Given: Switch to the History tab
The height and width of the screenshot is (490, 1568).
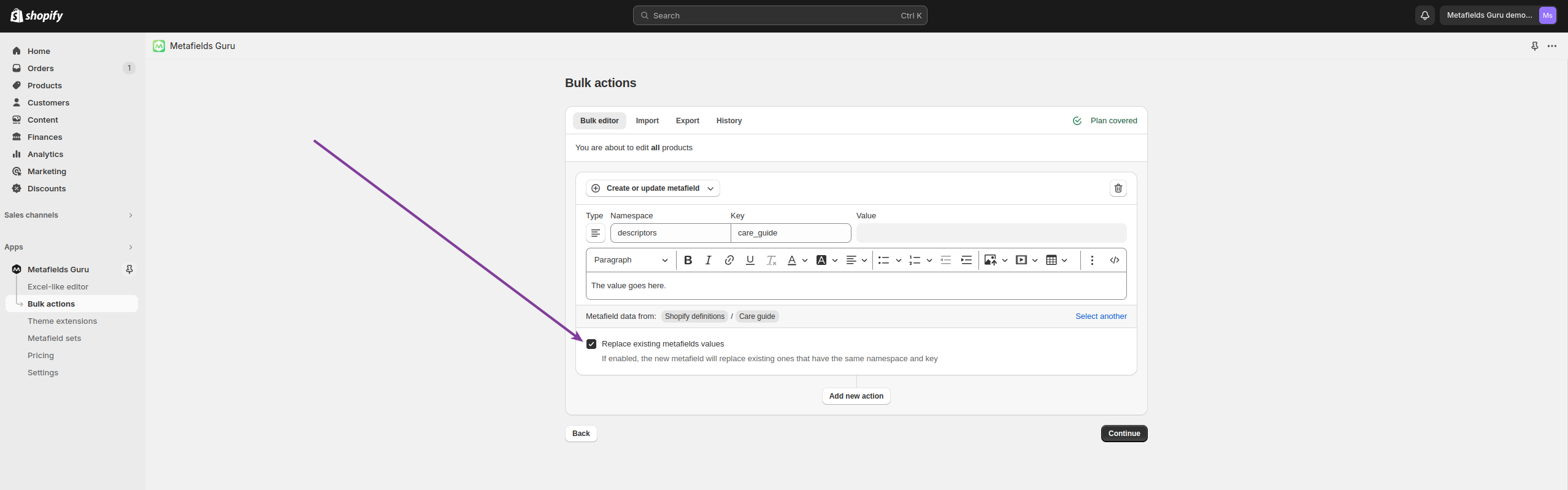Looking at the screenshot, I should tap(729, 121).
